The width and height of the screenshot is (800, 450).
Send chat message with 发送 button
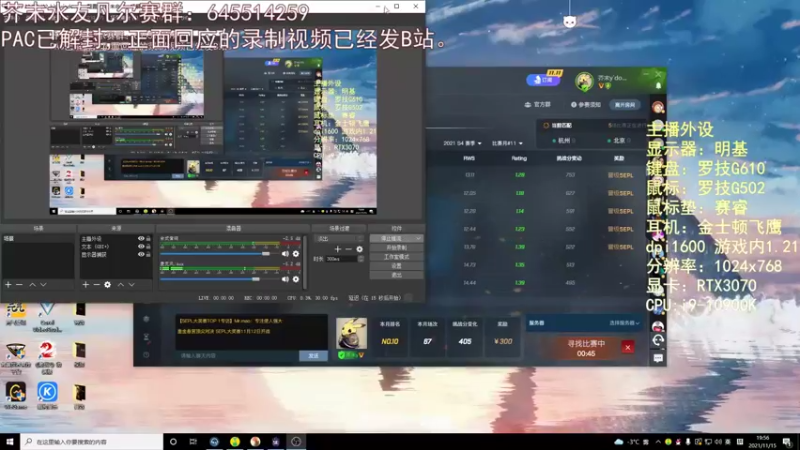[x=313, y=356]
